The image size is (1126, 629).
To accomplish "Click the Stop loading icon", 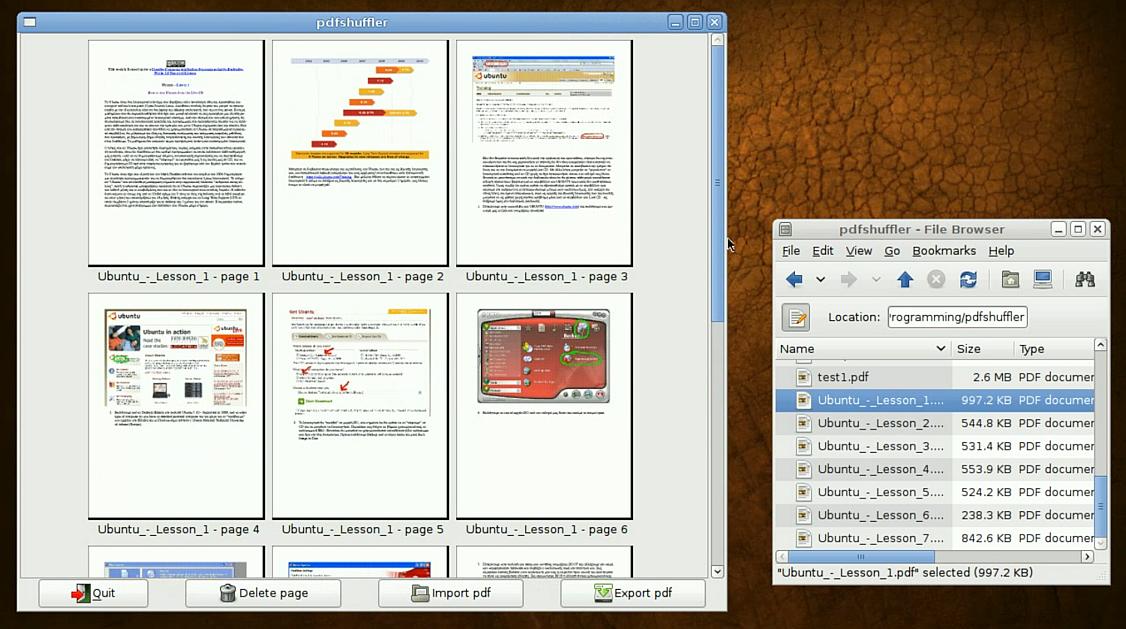I will [936, 279].
